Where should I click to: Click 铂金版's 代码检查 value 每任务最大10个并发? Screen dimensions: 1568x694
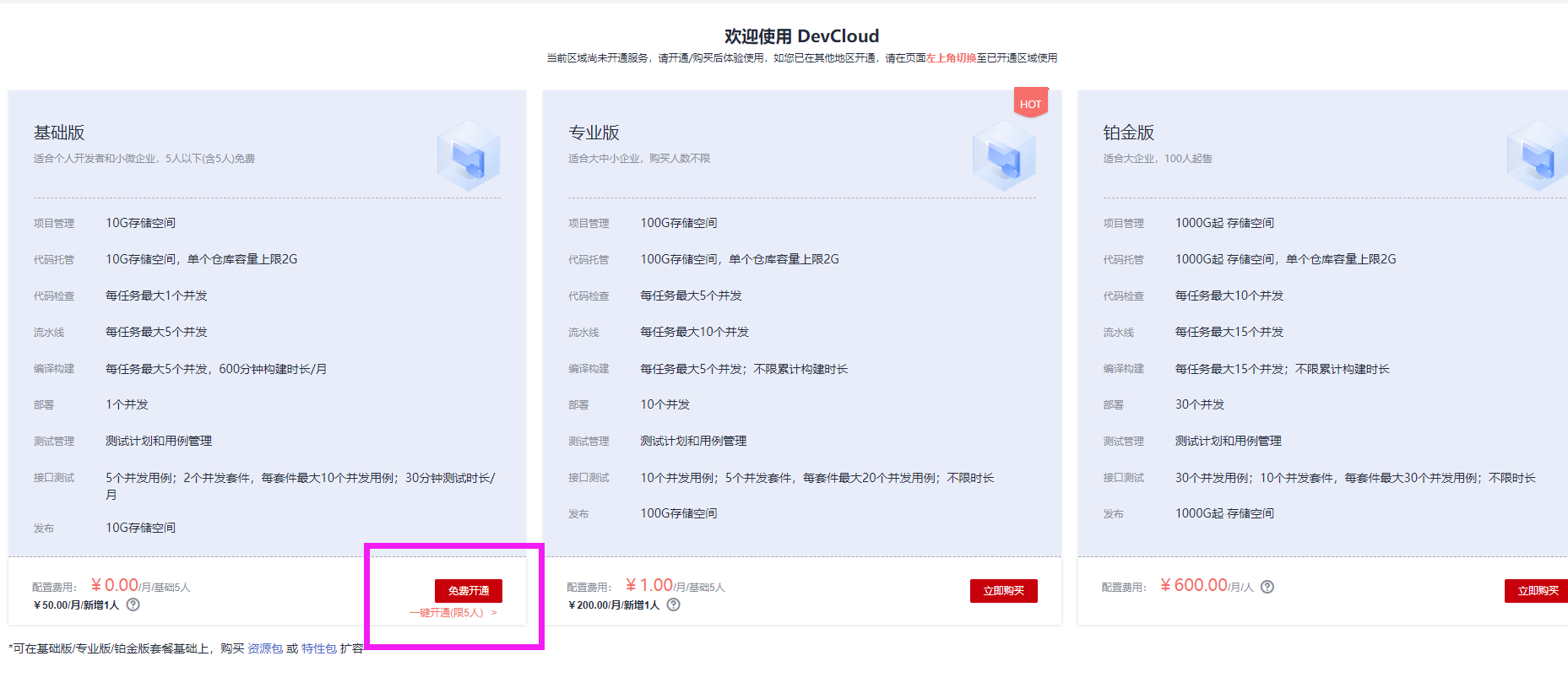click(x=1229, y=295)
